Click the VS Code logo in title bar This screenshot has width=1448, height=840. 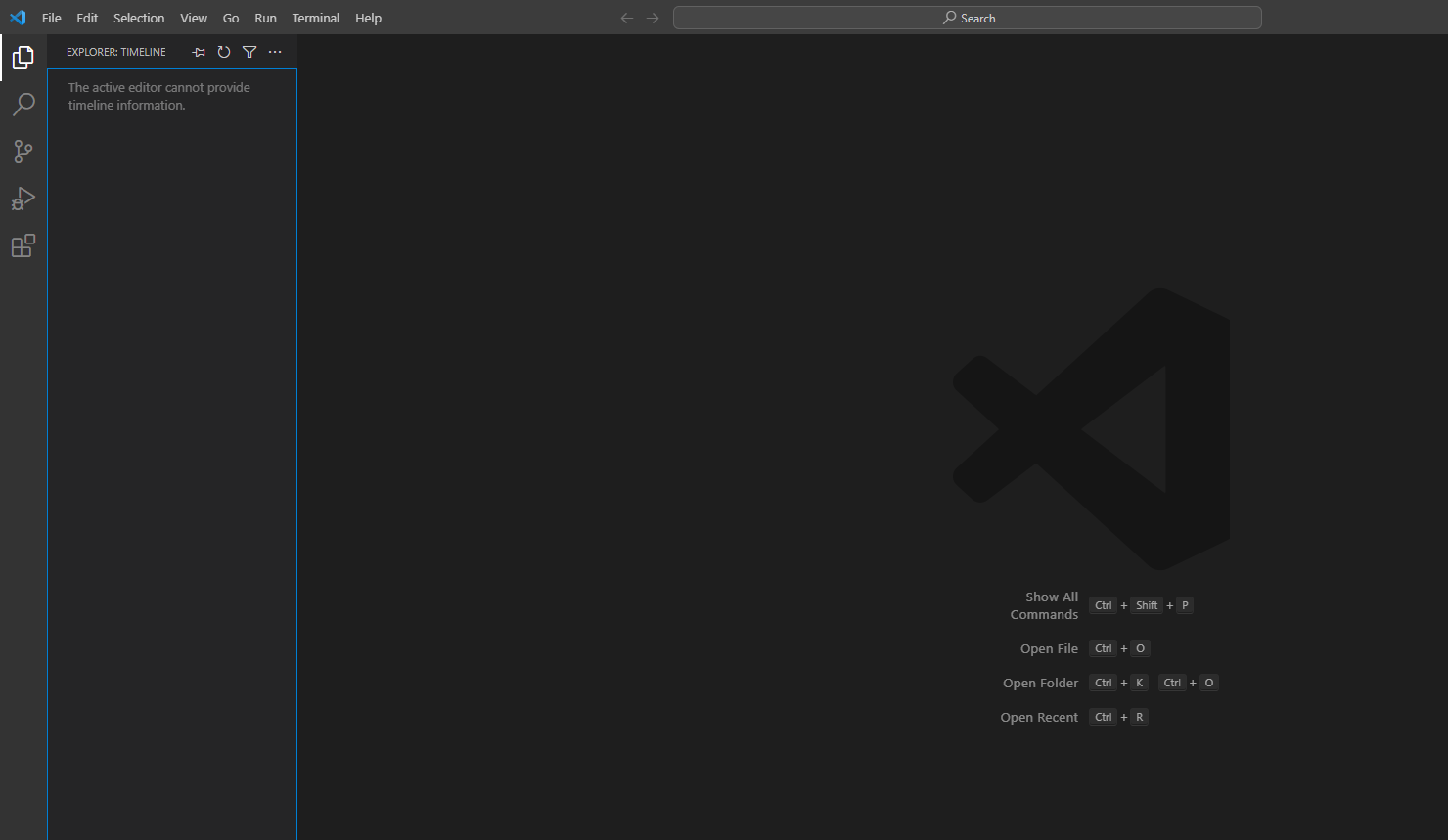click(18, 18)
